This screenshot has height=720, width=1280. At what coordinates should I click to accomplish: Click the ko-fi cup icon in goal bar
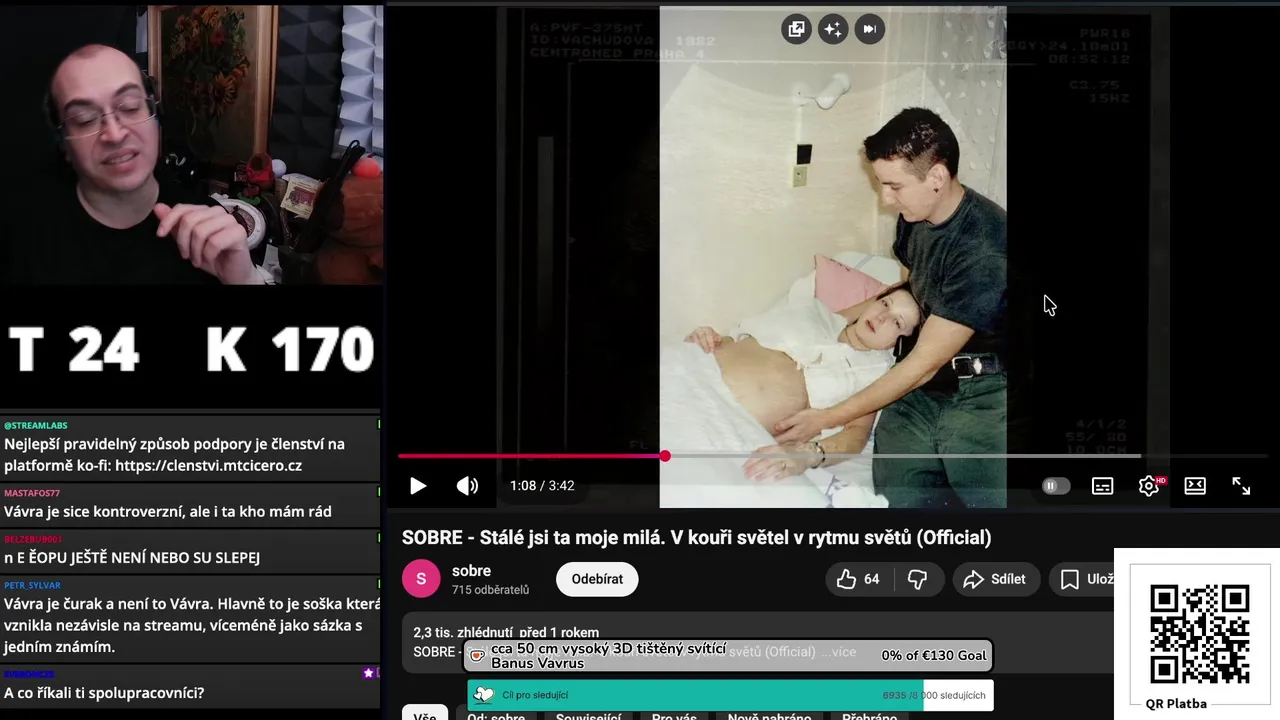[x=478, y=656]
